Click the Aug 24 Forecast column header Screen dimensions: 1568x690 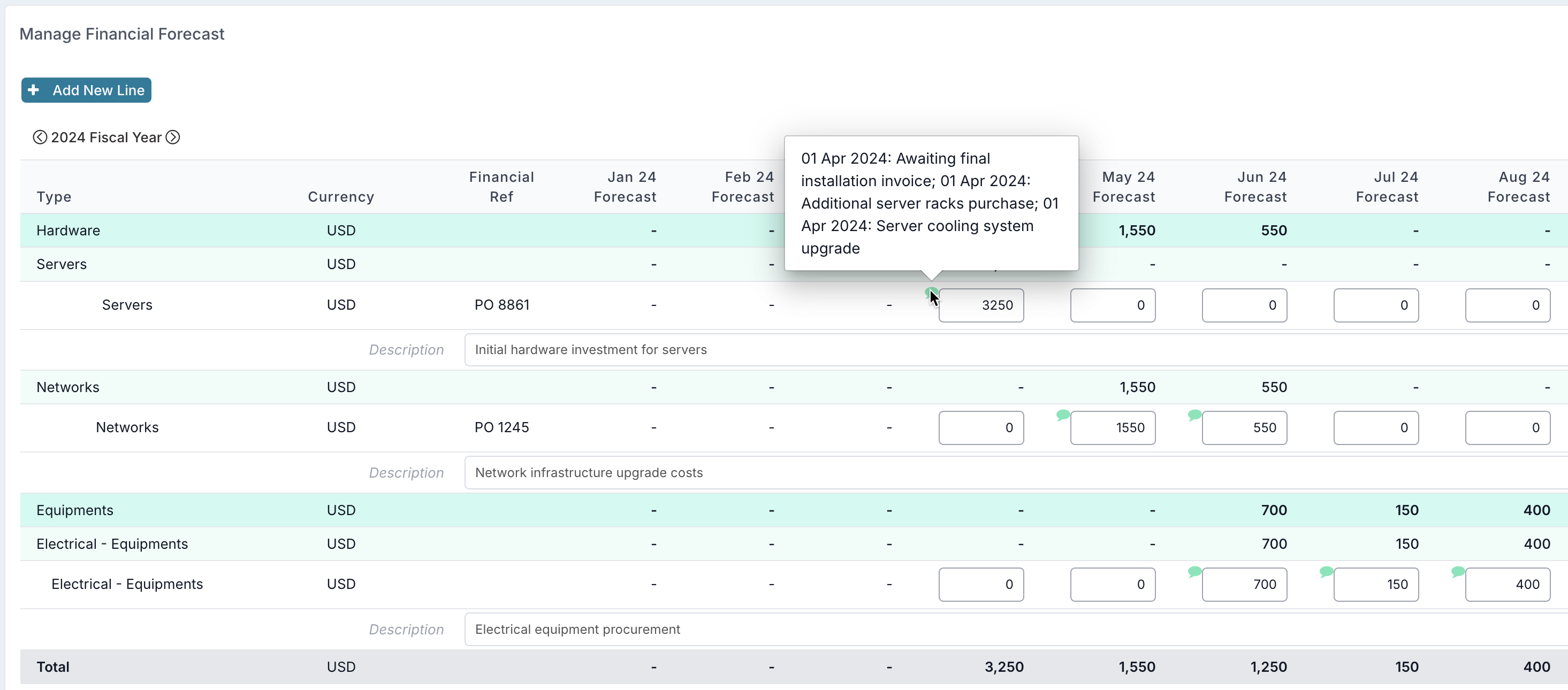[1519, 187]
